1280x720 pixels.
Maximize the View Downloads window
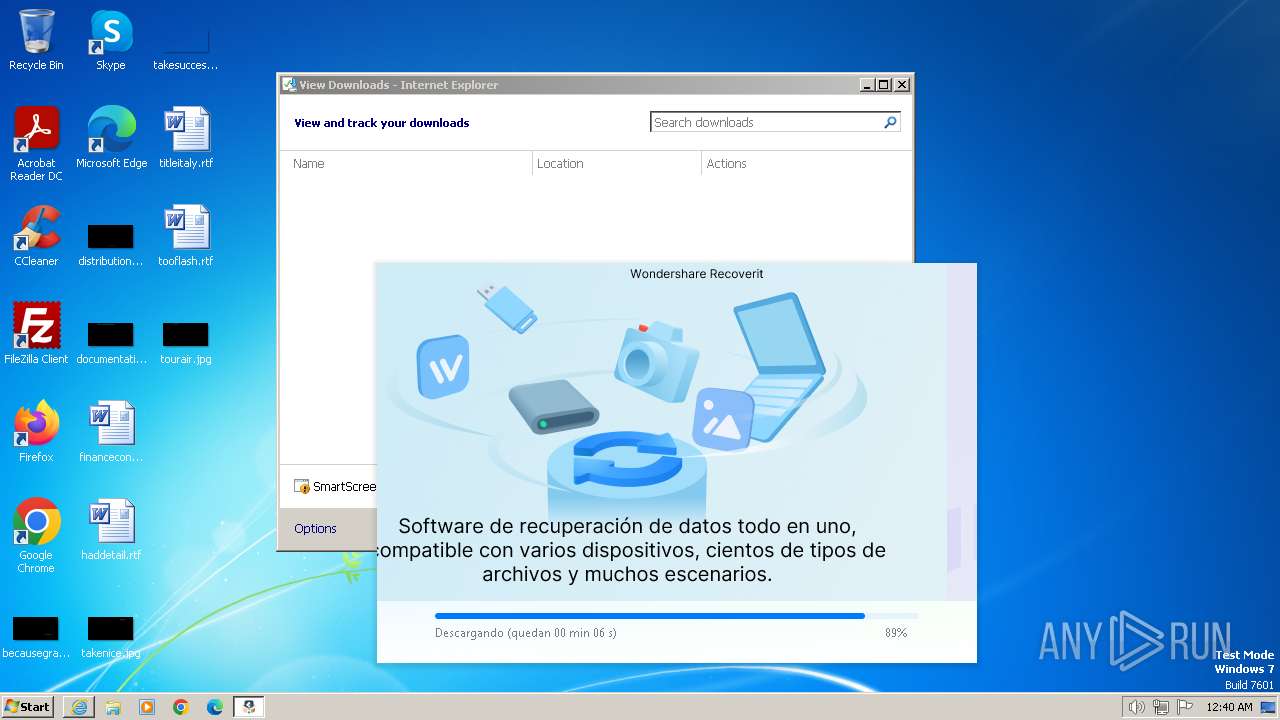click(884, 85)
